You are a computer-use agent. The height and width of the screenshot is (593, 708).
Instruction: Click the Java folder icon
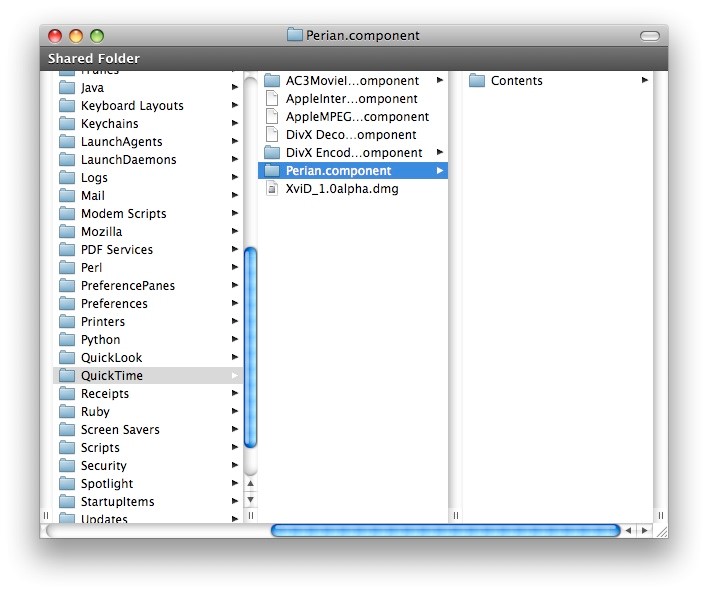pyautogui.click(x=67, y=87)
